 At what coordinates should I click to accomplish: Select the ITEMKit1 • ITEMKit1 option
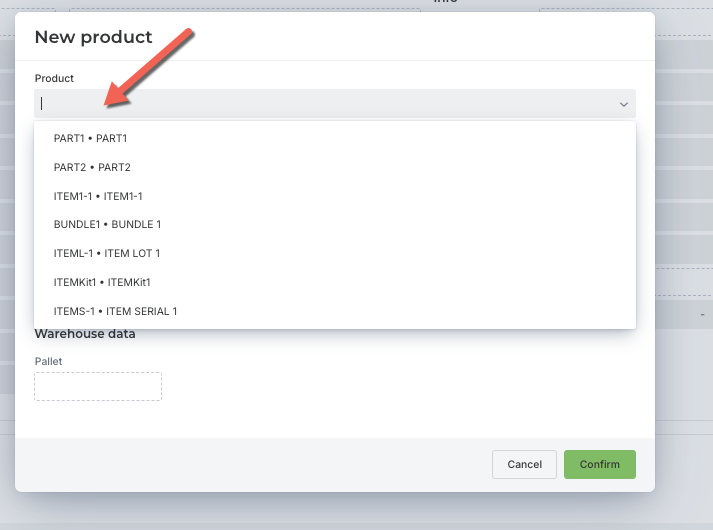click(x=335, y=282)
